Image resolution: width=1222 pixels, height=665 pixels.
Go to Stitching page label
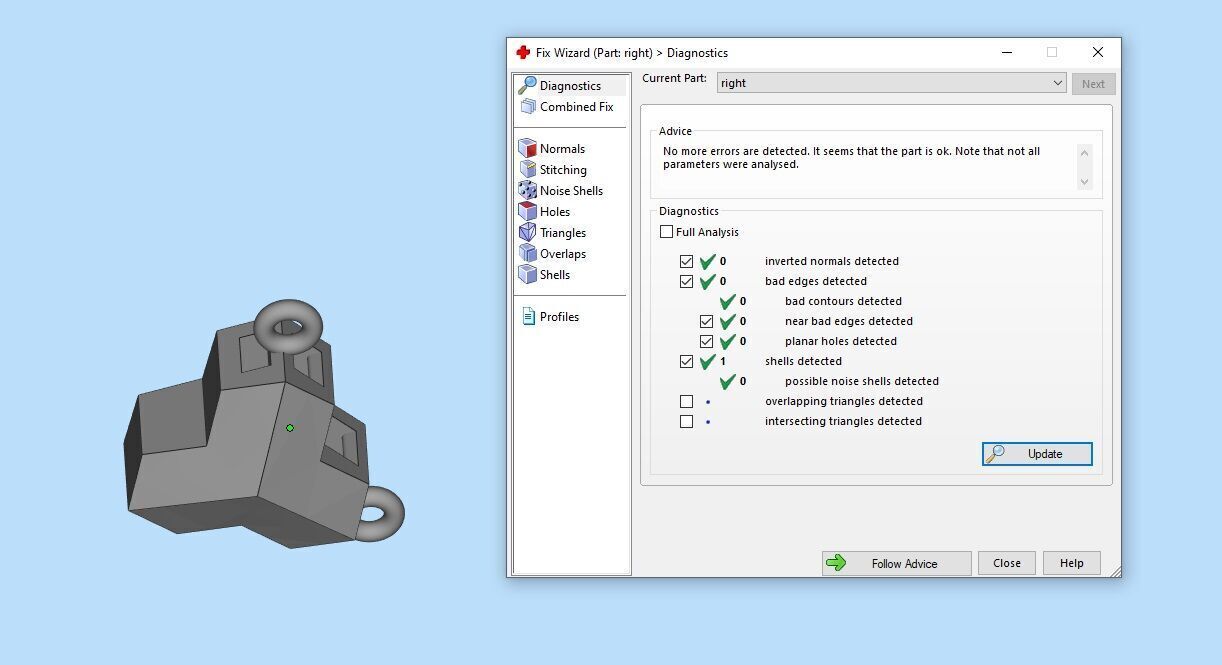pos(563,170)
